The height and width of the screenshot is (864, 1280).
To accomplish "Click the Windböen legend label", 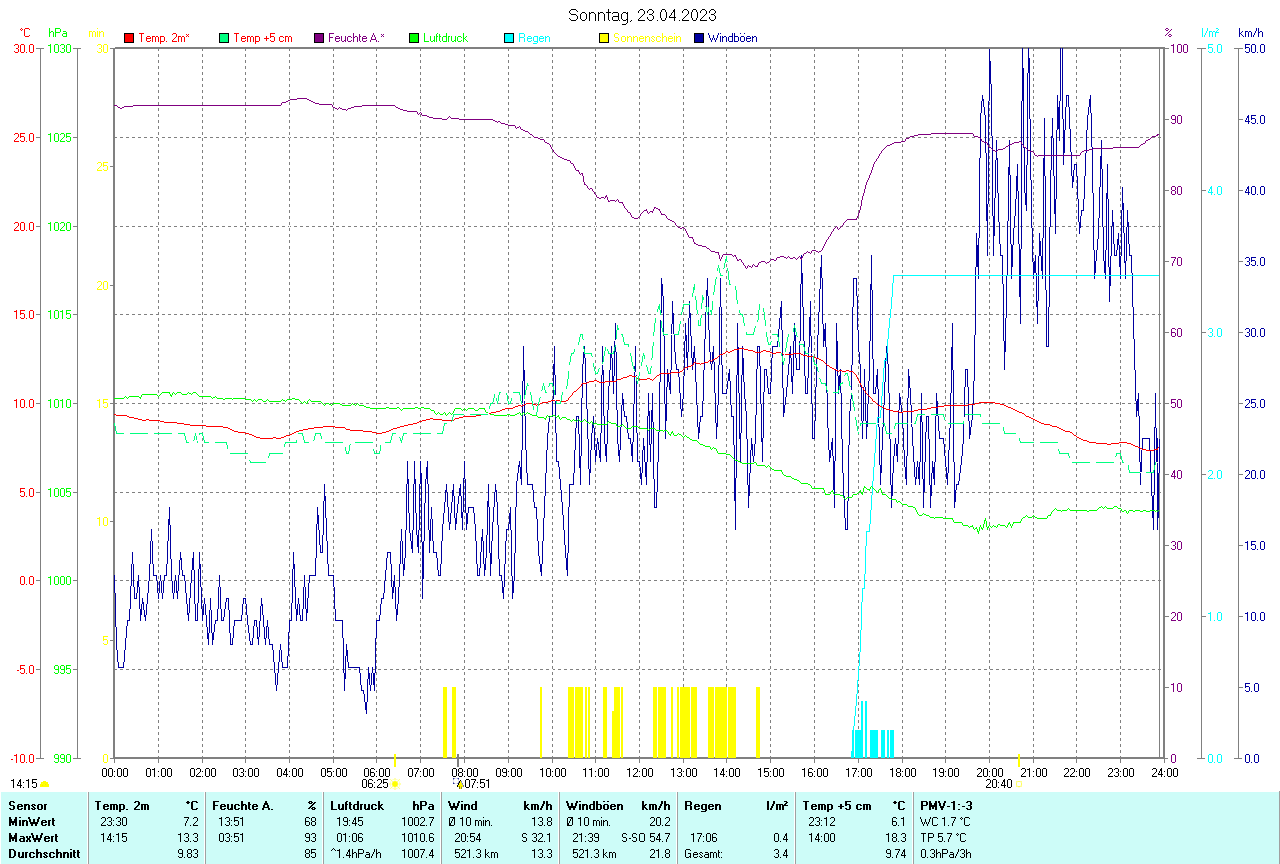I will tap(732, 38).
